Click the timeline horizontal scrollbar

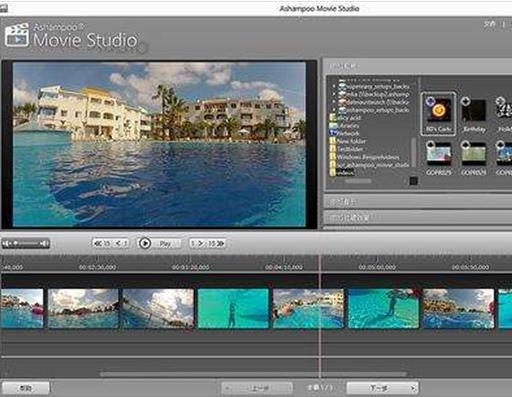(253, 374)
